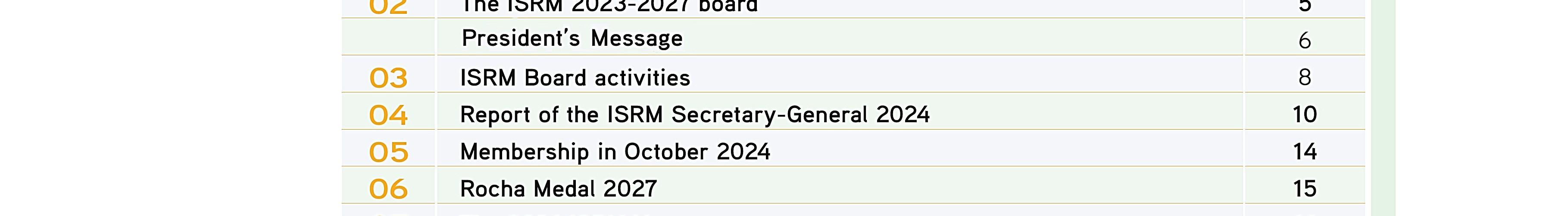Select the Membership in October 2024 entry
Viewport: 1568px width, 216px height.
615,152
